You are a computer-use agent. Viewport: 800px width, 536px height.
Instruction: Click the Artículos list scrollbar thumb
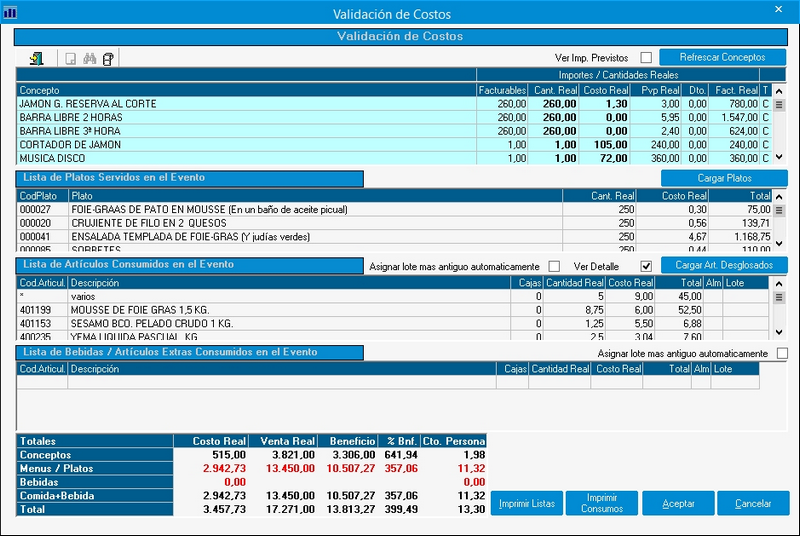[x=779, y=297]
